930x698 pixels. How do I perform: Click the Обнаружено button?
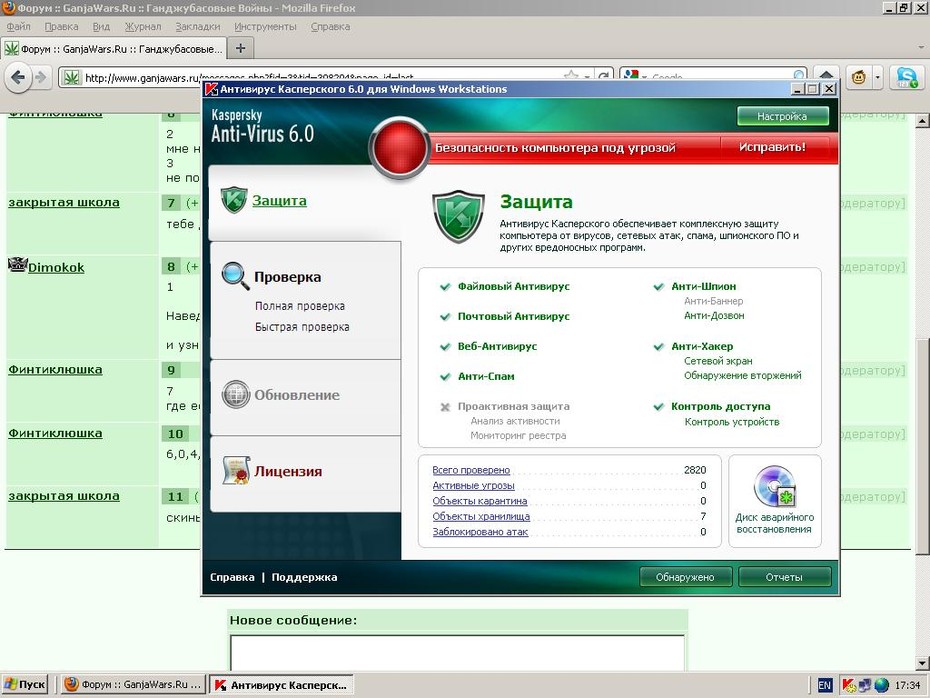(685, 577)
